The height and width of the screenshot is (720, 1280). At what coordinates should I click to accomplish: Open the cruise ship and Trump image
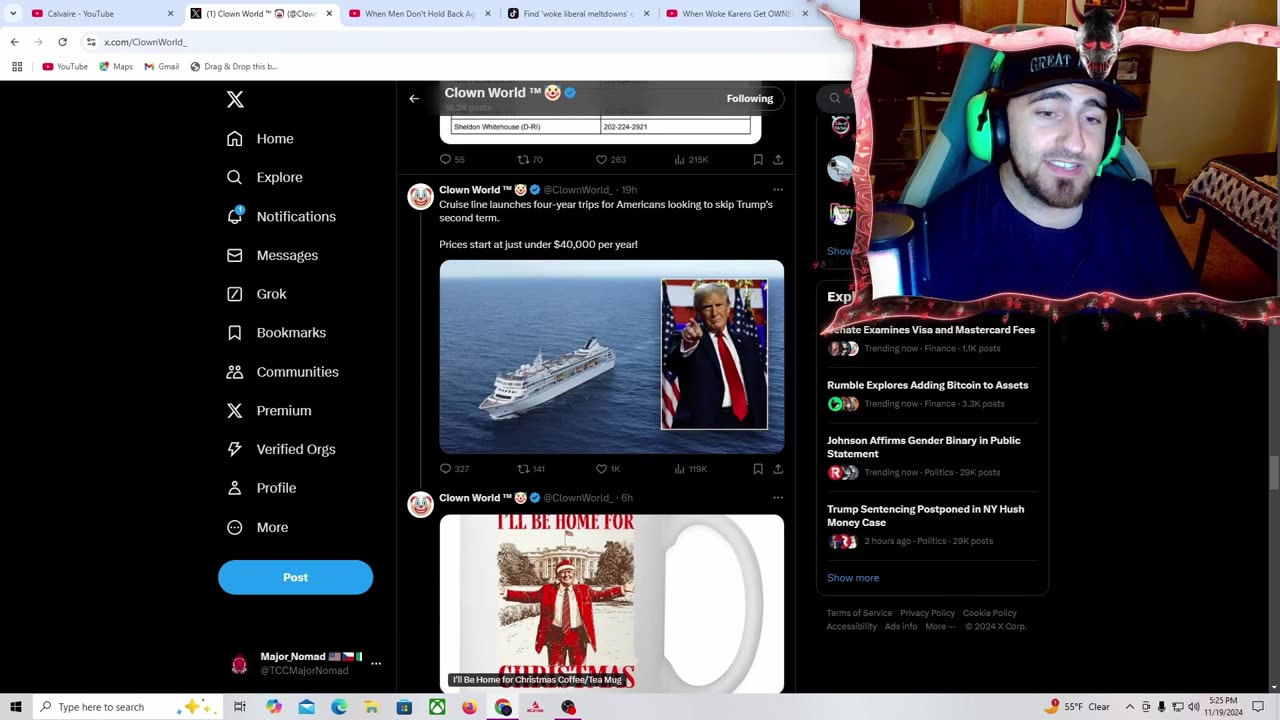point(612,357)
